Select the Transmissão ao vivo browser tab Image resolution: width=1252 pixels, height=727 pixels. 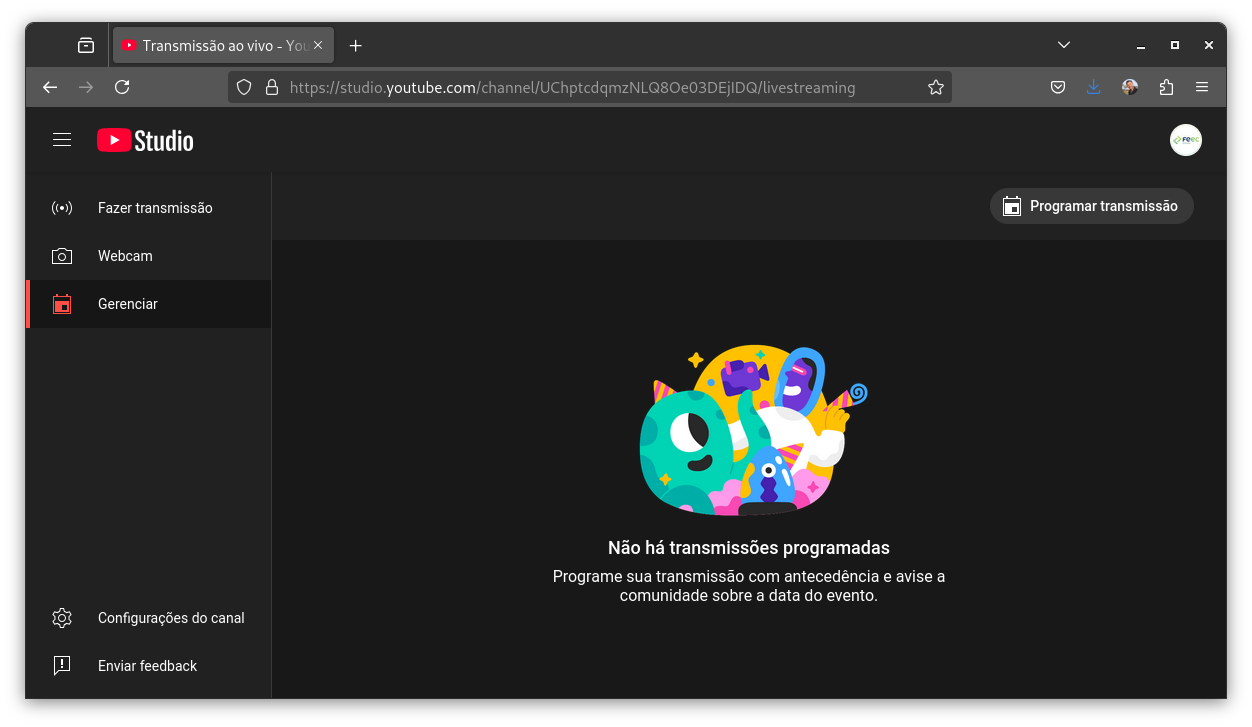pyautogui.click(x=223, y=45)
